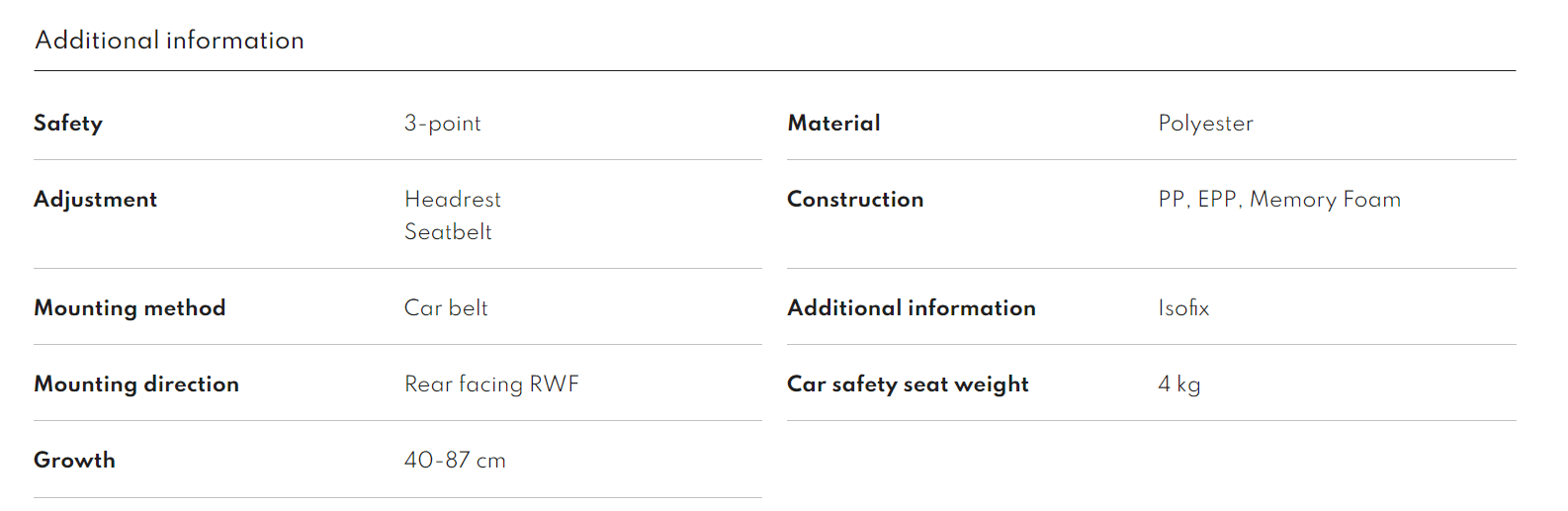Click the Material row label
1568x511 pixels.
tap(833, 124)
